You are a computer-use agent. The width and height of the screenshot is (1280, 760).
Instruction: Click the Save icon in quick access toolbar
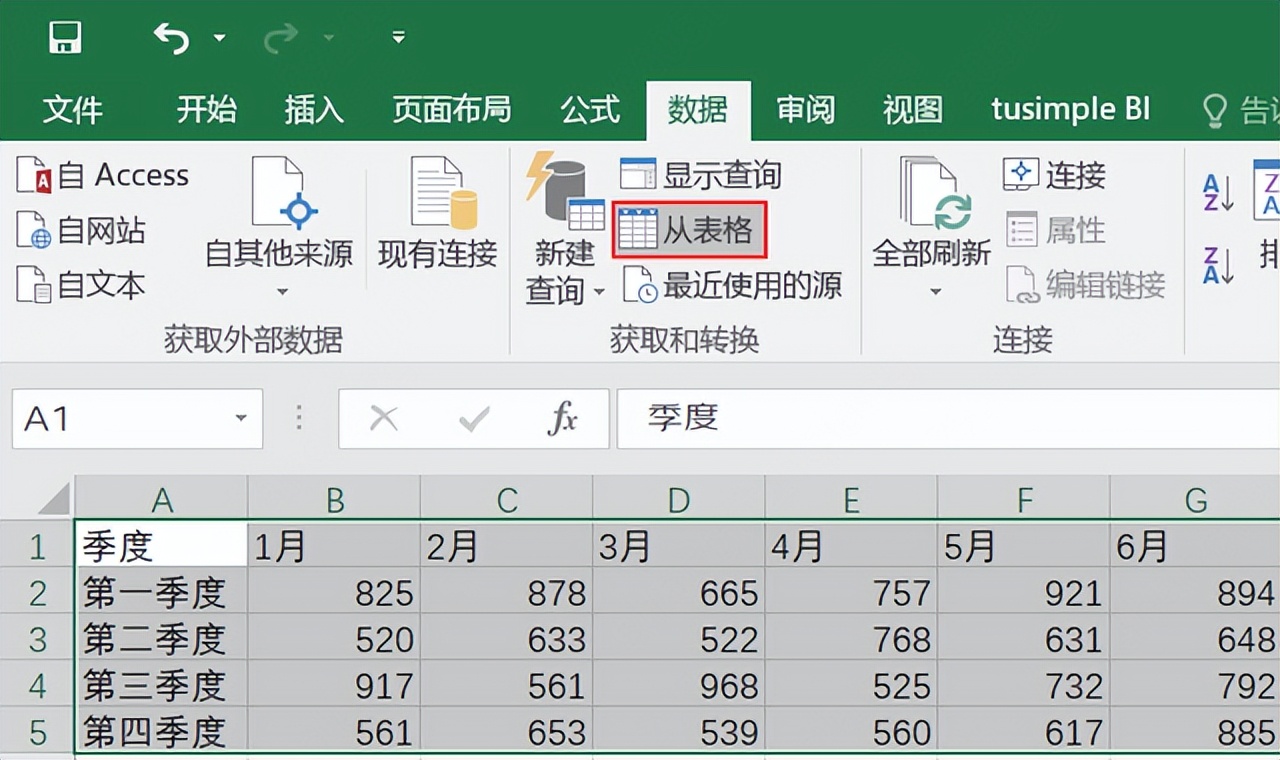pos(66,38)
